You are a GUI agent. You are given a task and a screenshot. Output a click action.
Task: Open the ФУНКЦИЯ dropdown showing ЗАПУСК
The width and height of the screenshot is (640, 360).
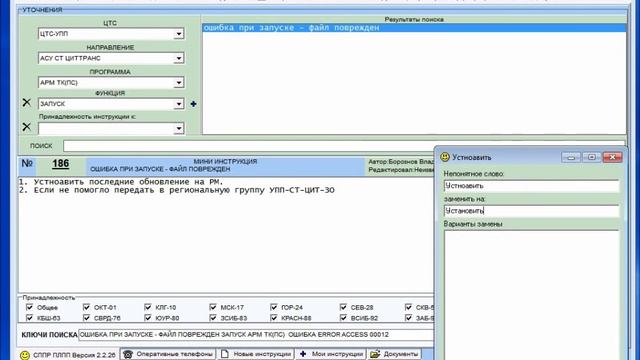(179, 104)
